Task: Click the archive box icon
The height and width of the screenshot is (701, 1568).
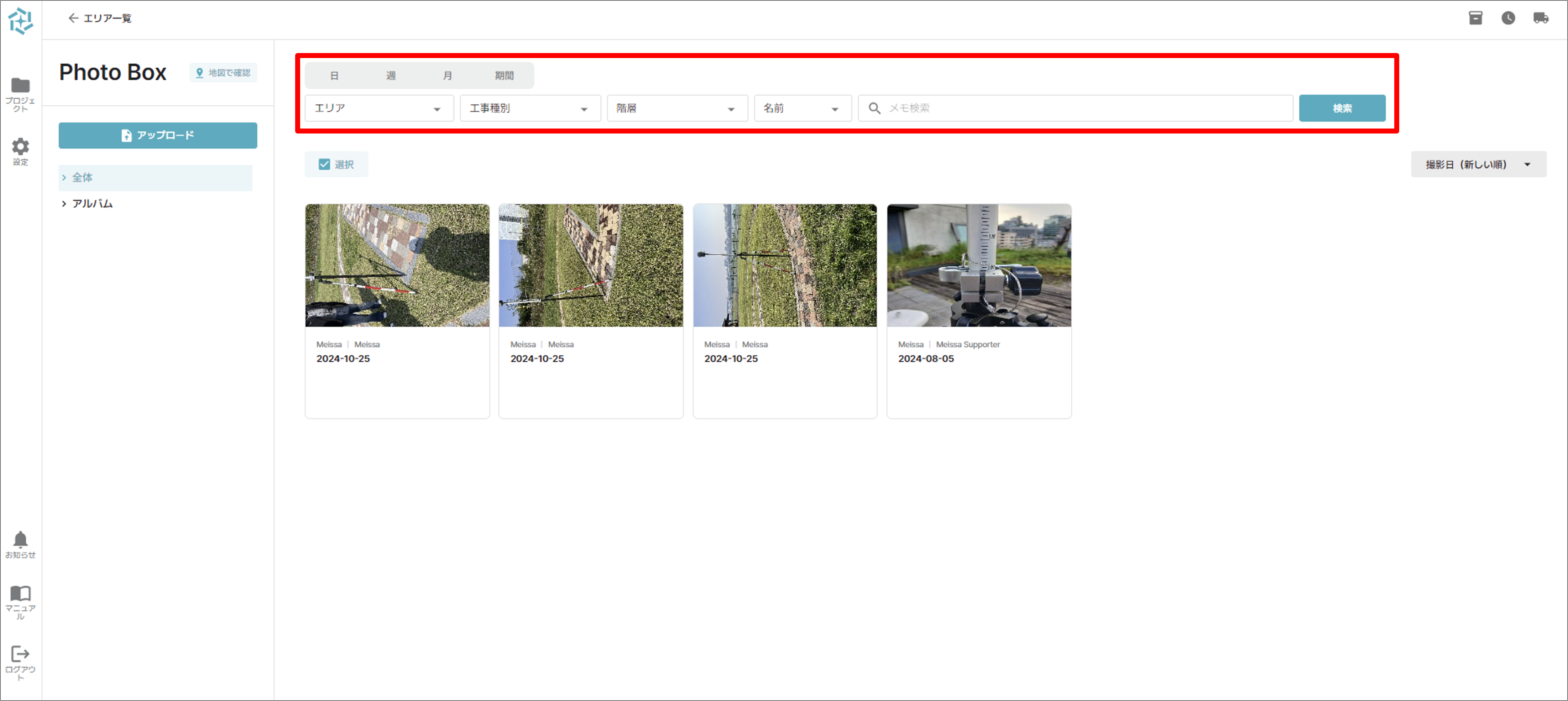Action: [x=1475, y=18]
